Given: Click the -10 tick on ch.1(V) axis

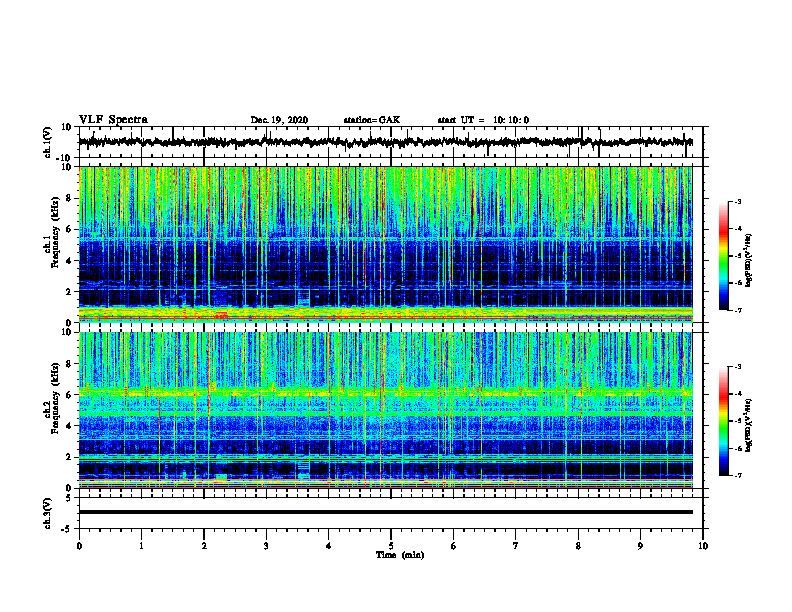Looking at the screenshot, I should 65,158.
